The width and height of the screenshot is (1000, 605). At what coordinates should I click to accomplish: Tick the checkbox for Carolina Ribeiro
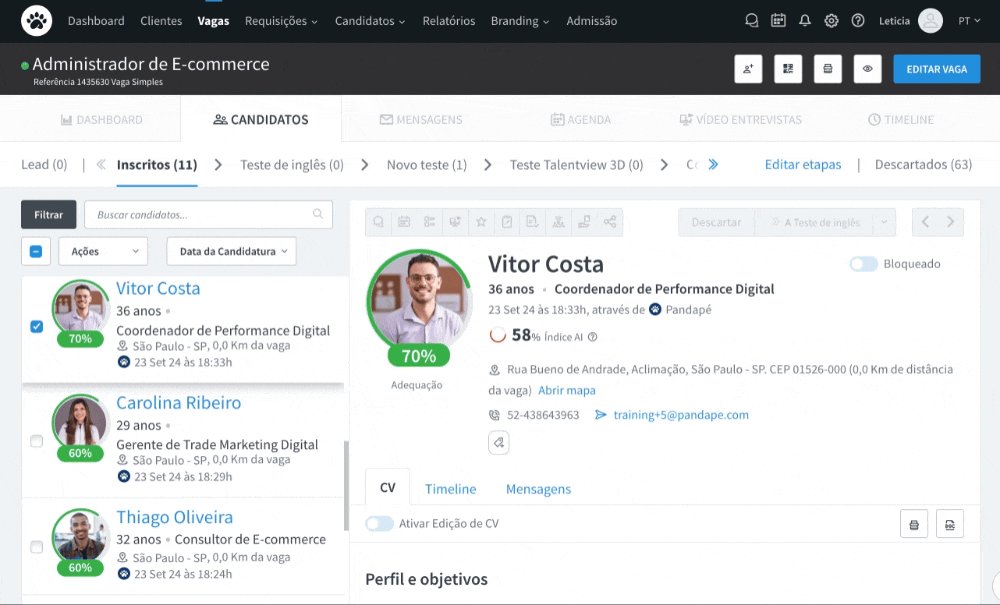click(37, 441)
